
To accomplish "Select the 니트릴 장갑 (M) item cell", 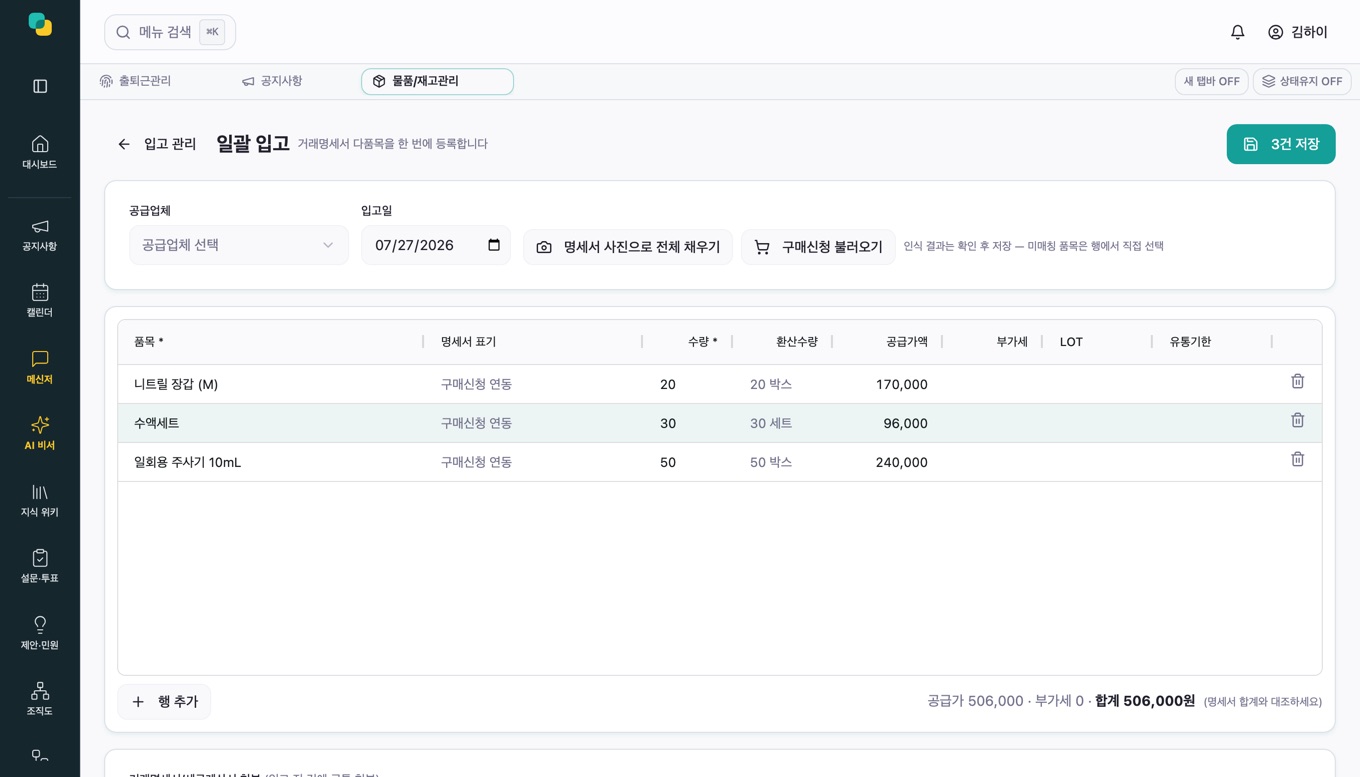I will (x=270, y=384).
